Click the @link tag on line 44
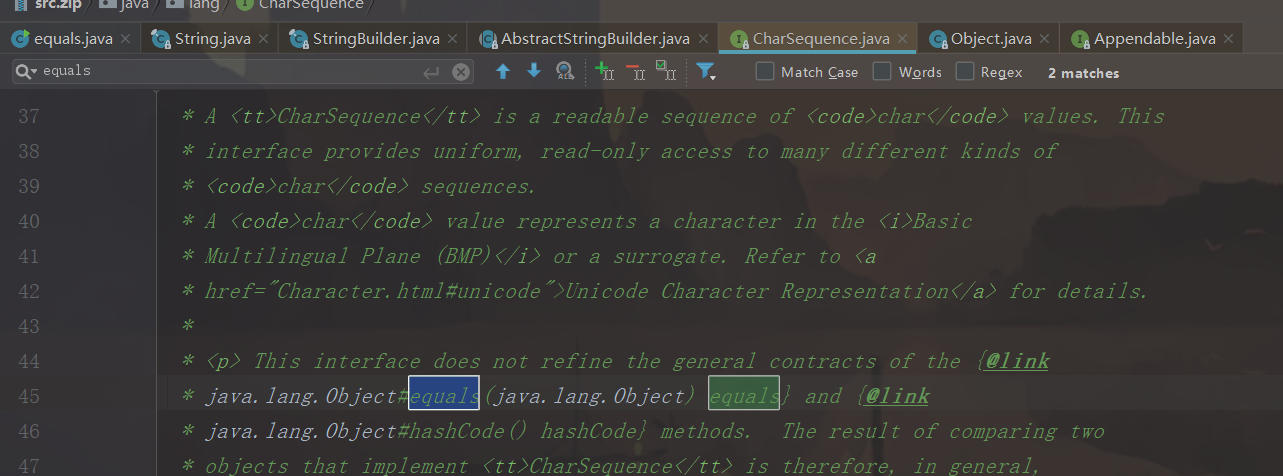 point(1017,361)
